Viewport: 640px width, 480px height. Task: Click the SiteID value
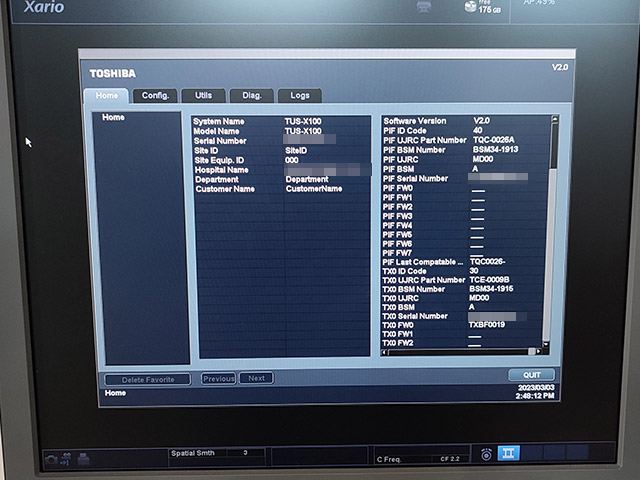tap(296, 151)
